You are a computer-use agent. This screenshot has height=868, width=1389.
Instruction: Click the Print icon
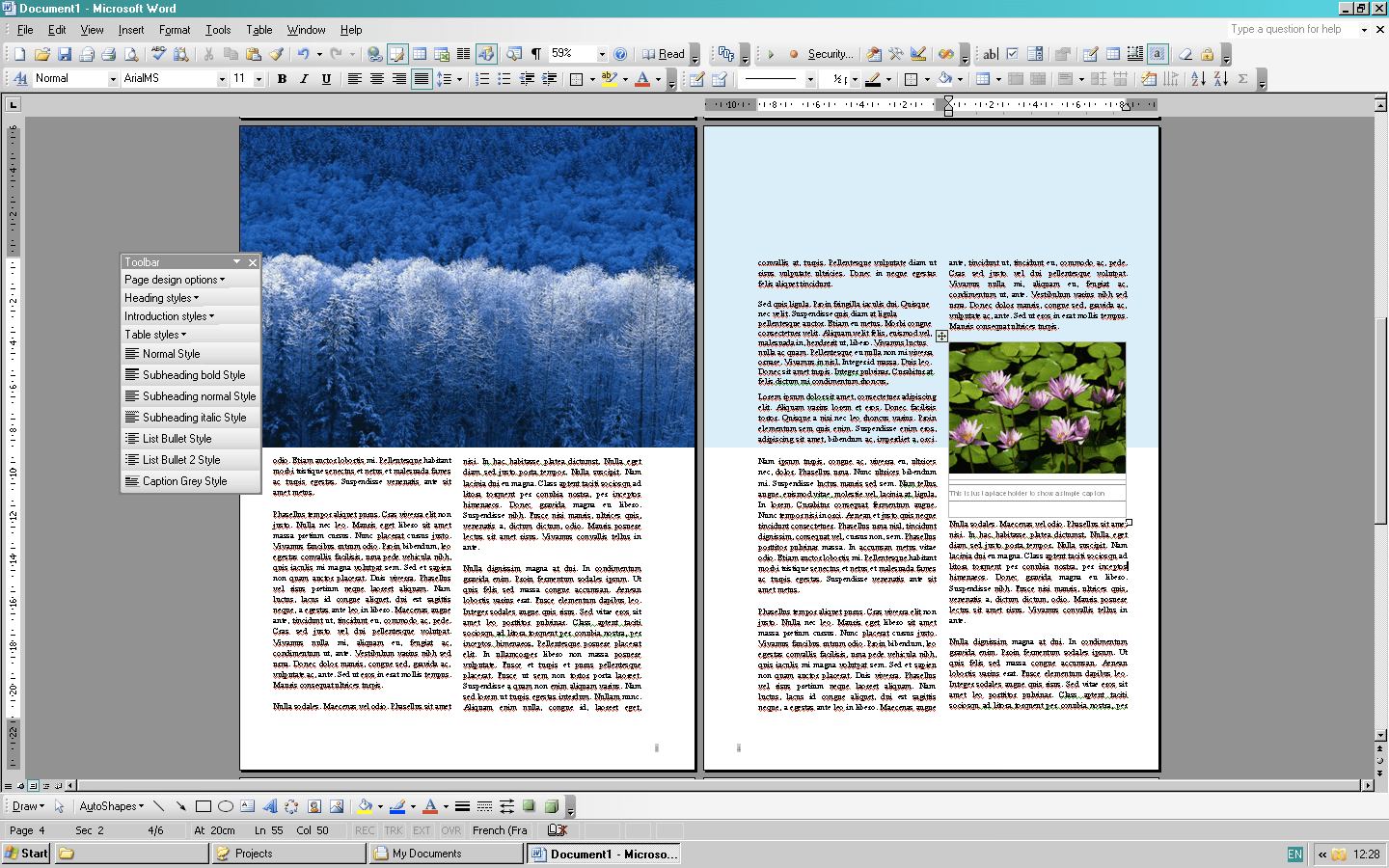point(109,54)
